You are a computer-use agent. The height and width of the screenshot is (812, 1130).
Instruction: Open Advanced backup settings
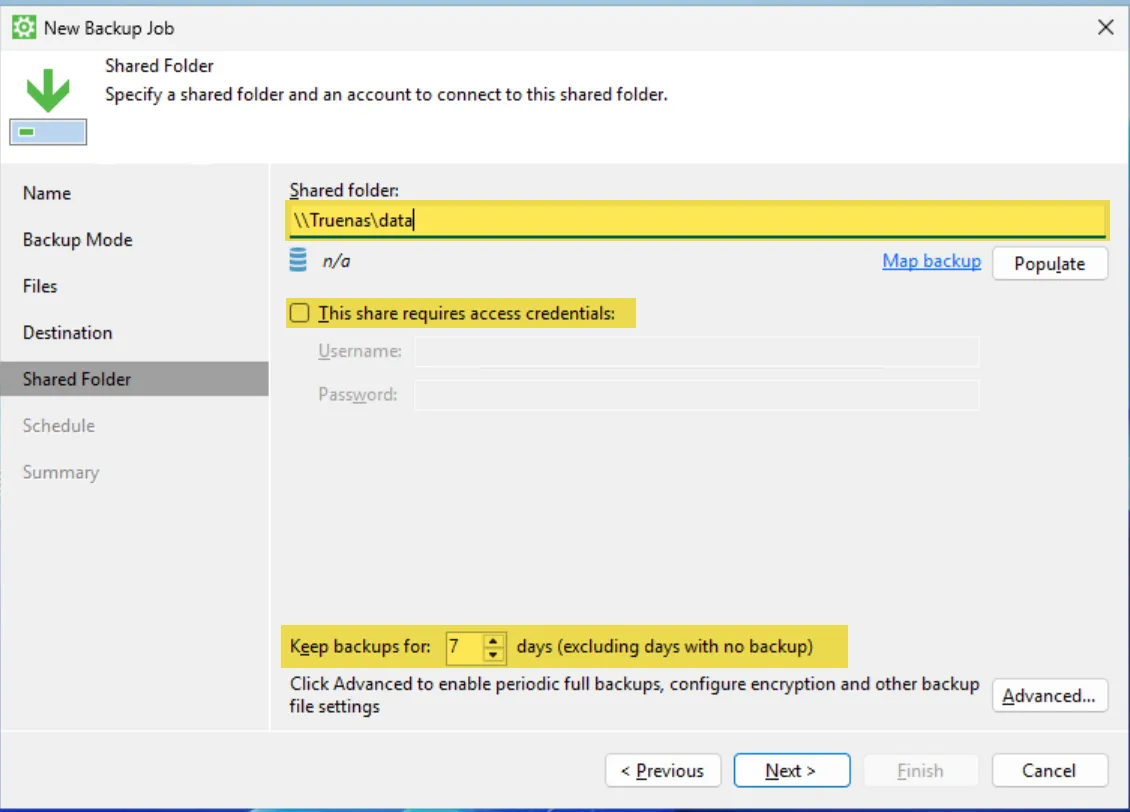pos(1049,696)
